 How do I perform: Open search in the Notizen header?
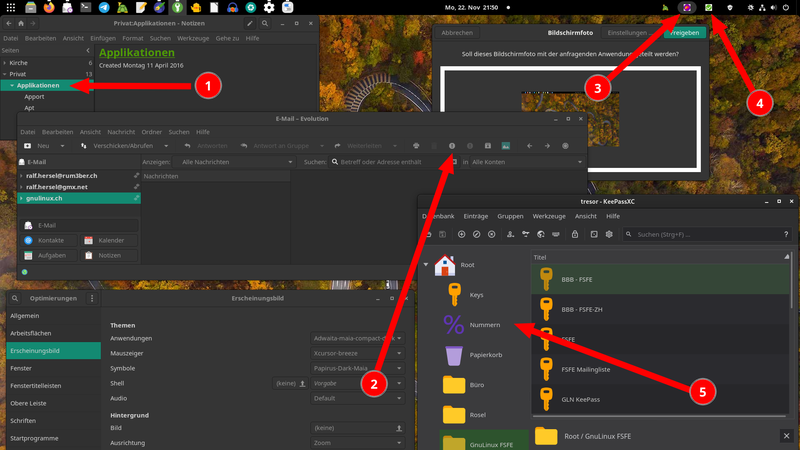click(x=265, y=23)
